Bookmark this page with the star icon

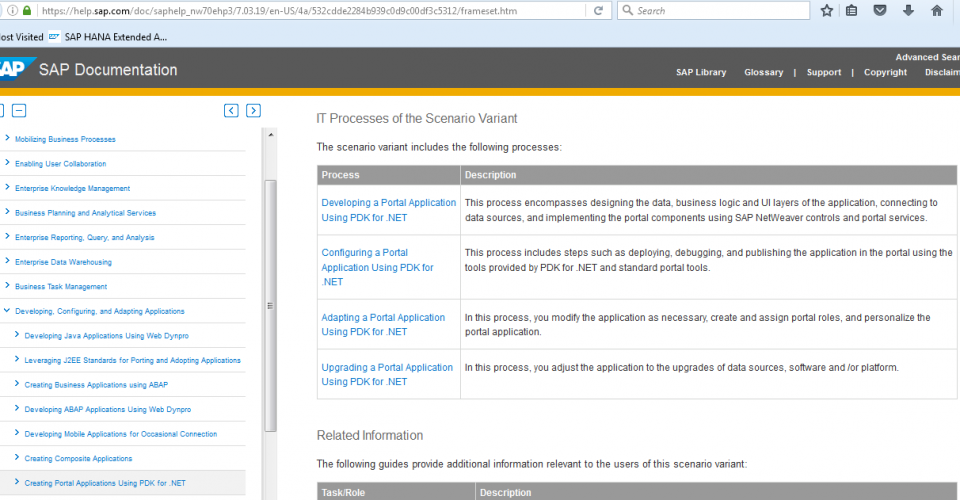[827, 10]
